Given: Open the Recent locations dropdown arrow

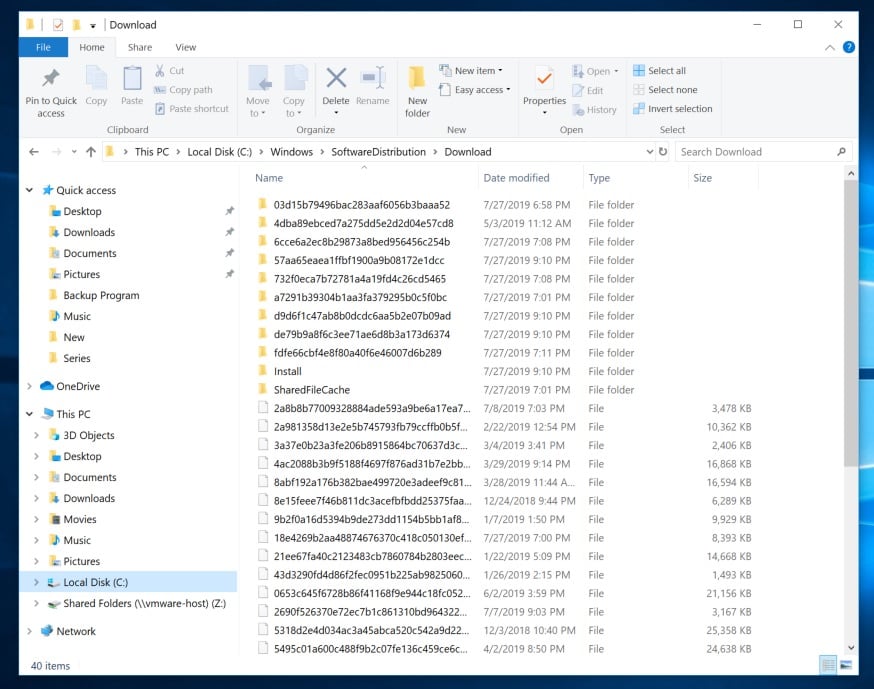Looking at the screenshot, I should (x=74, y=152).
